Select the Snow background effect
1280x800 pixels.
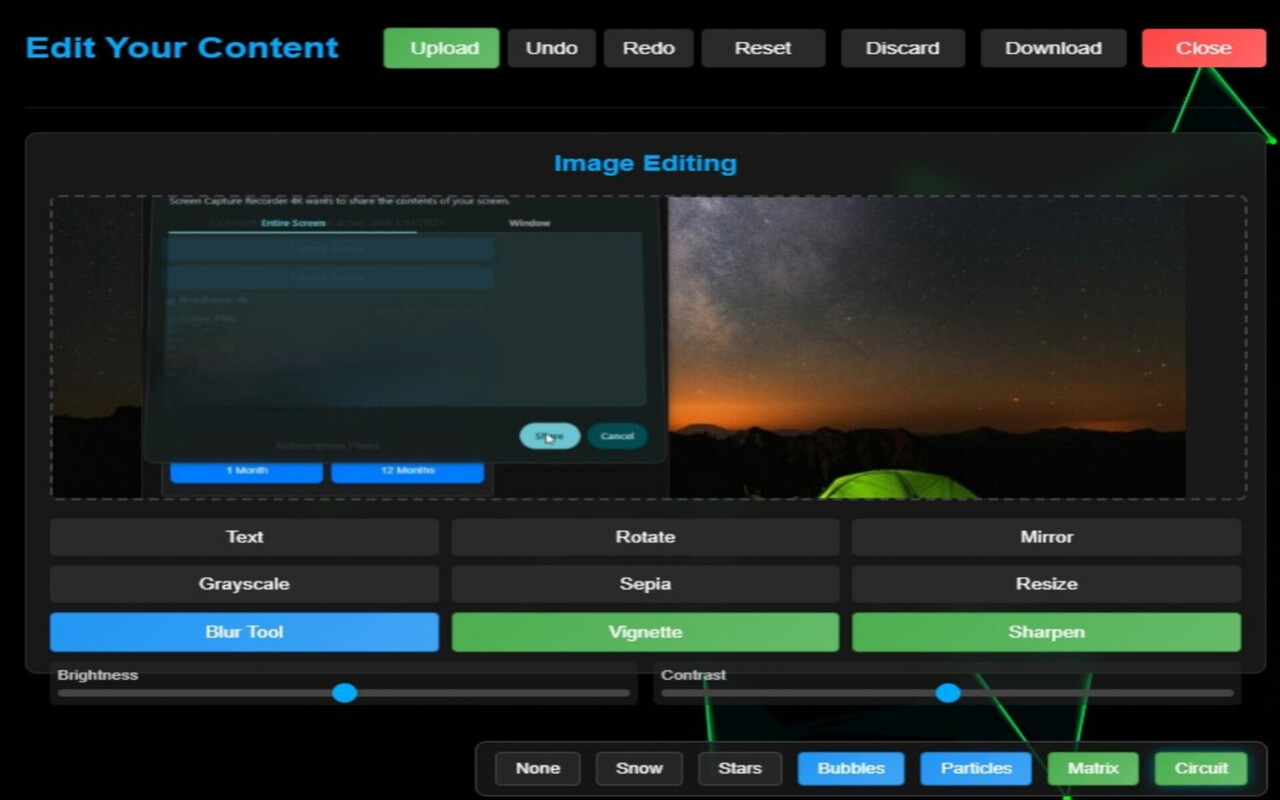click(x=639, y=768)
